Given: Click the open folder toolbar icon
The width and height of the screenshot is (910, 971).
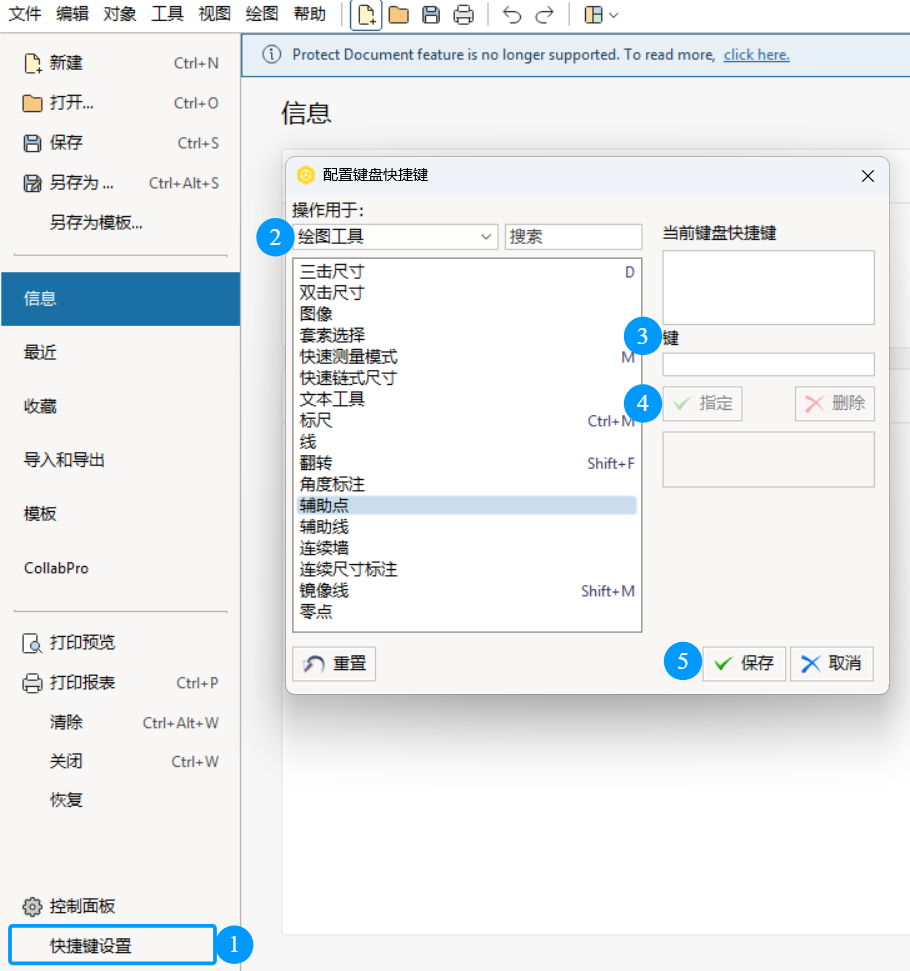Looking at the screenshot, I should pyautogui.click(x=398, y=15).
